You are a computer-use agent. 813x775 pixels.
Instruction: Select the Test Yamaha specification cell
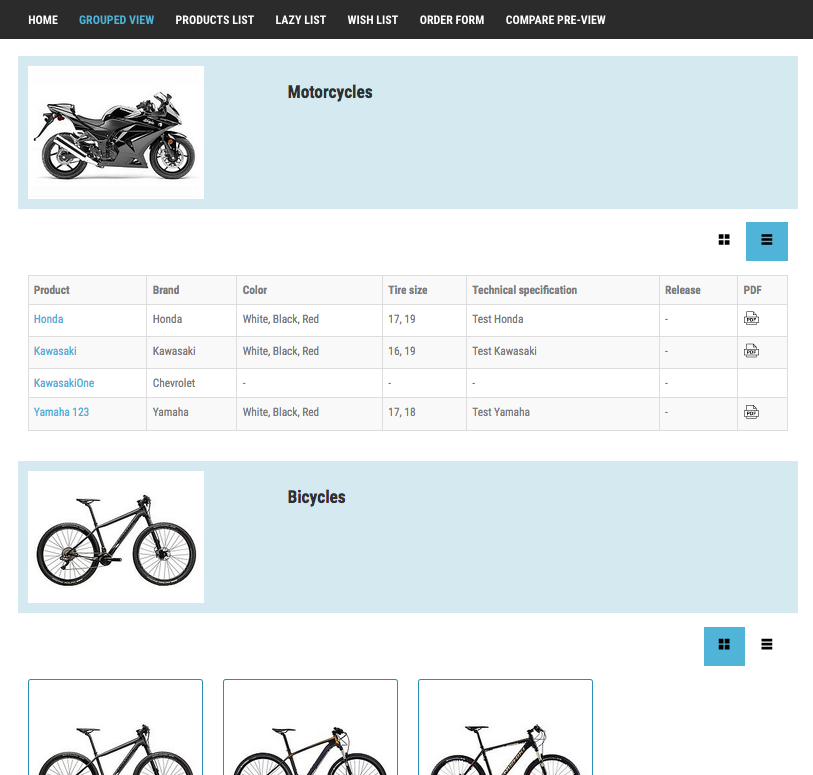coord(563,414)
